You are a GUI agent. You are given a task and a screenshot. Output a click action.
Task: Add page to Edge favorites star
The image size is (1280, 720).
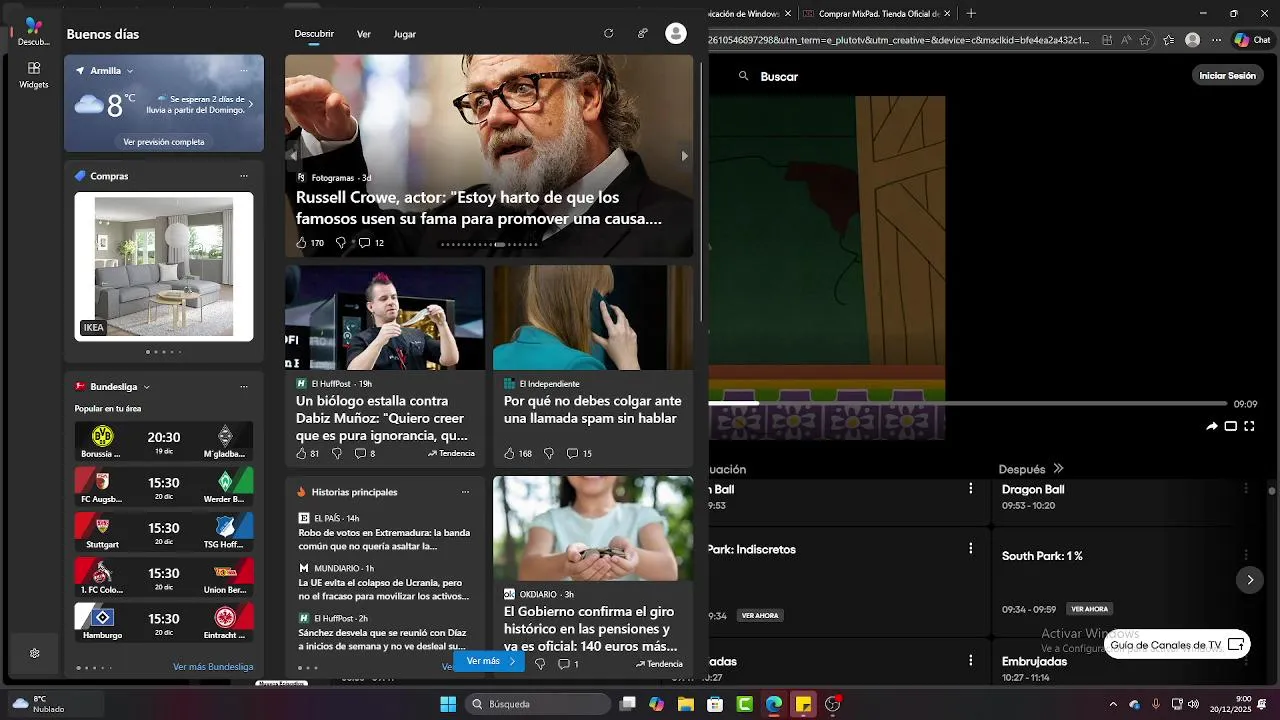1144,40
